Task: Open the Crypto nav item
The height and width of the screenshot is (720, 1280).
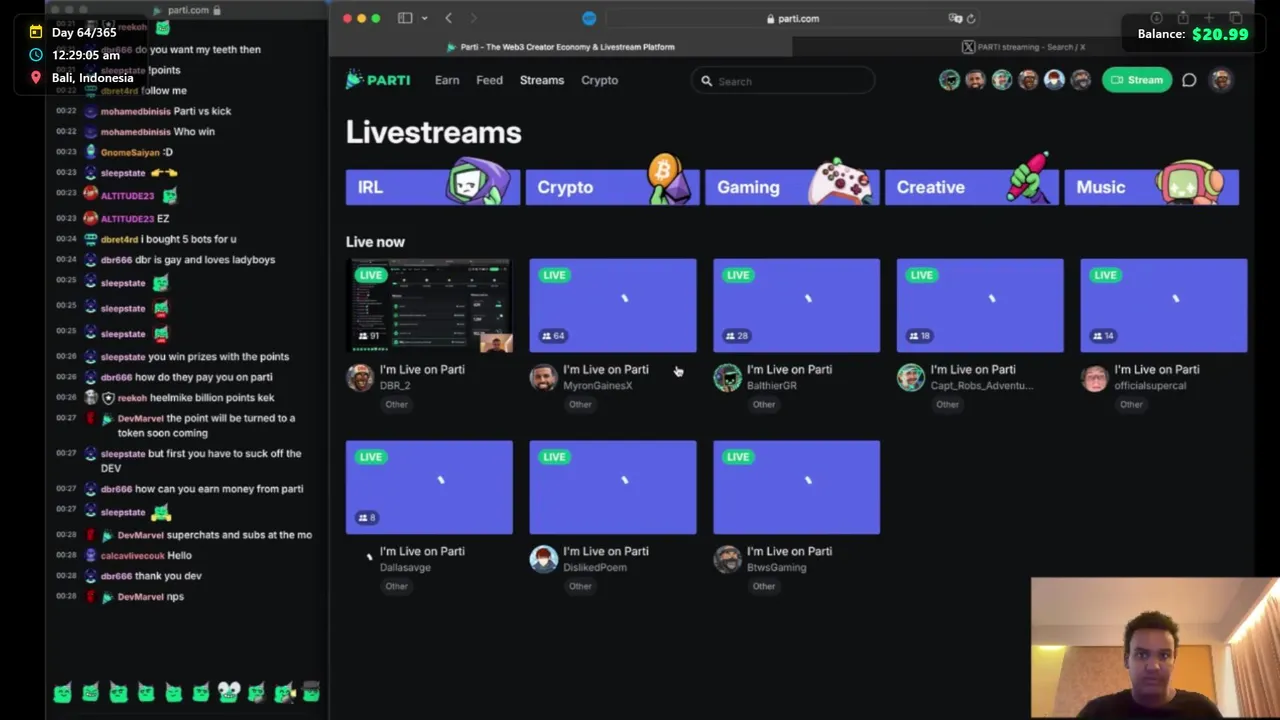Action: tap(600, 80)
